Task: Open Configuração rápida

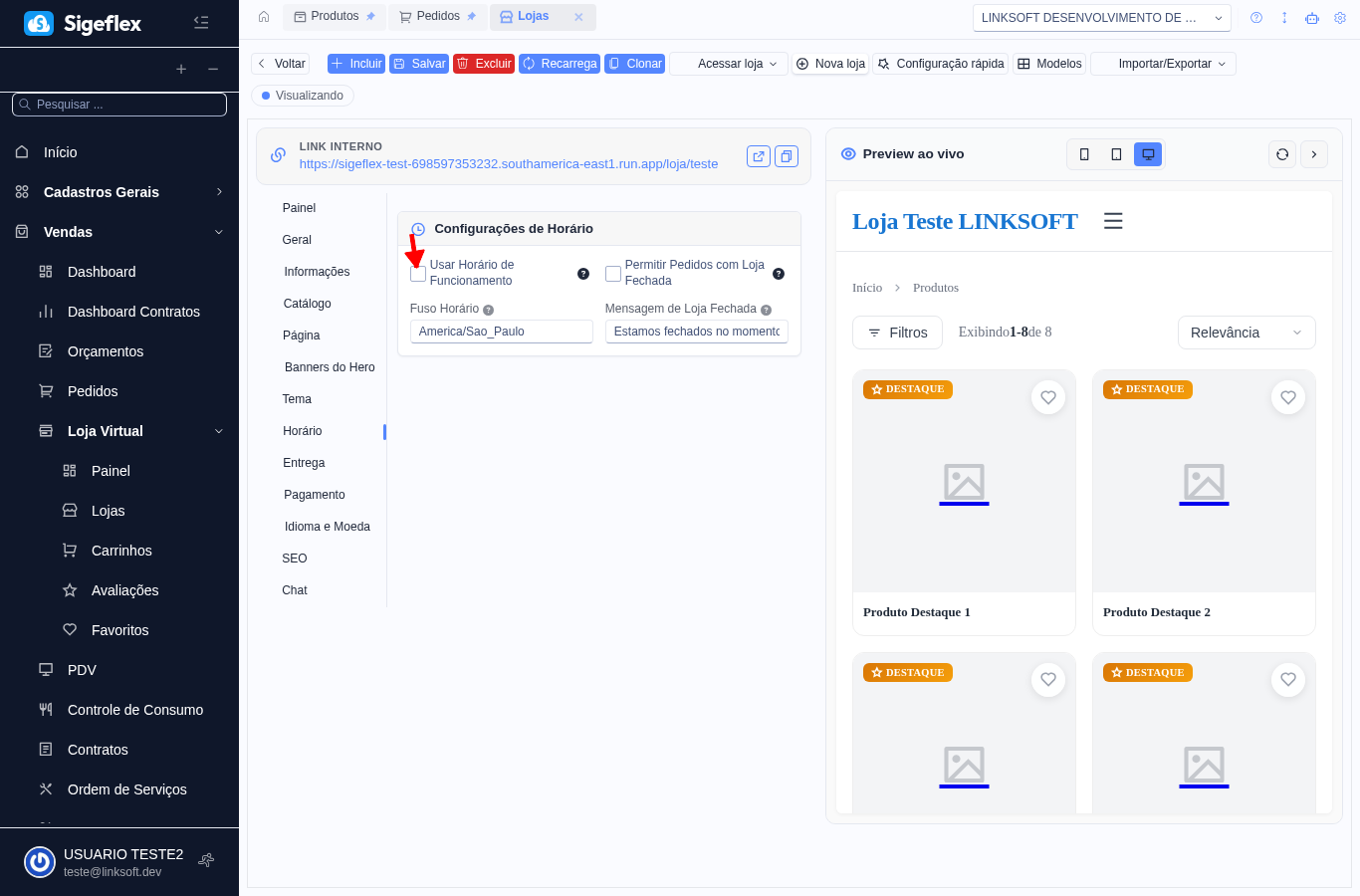Action: (941, 64)
